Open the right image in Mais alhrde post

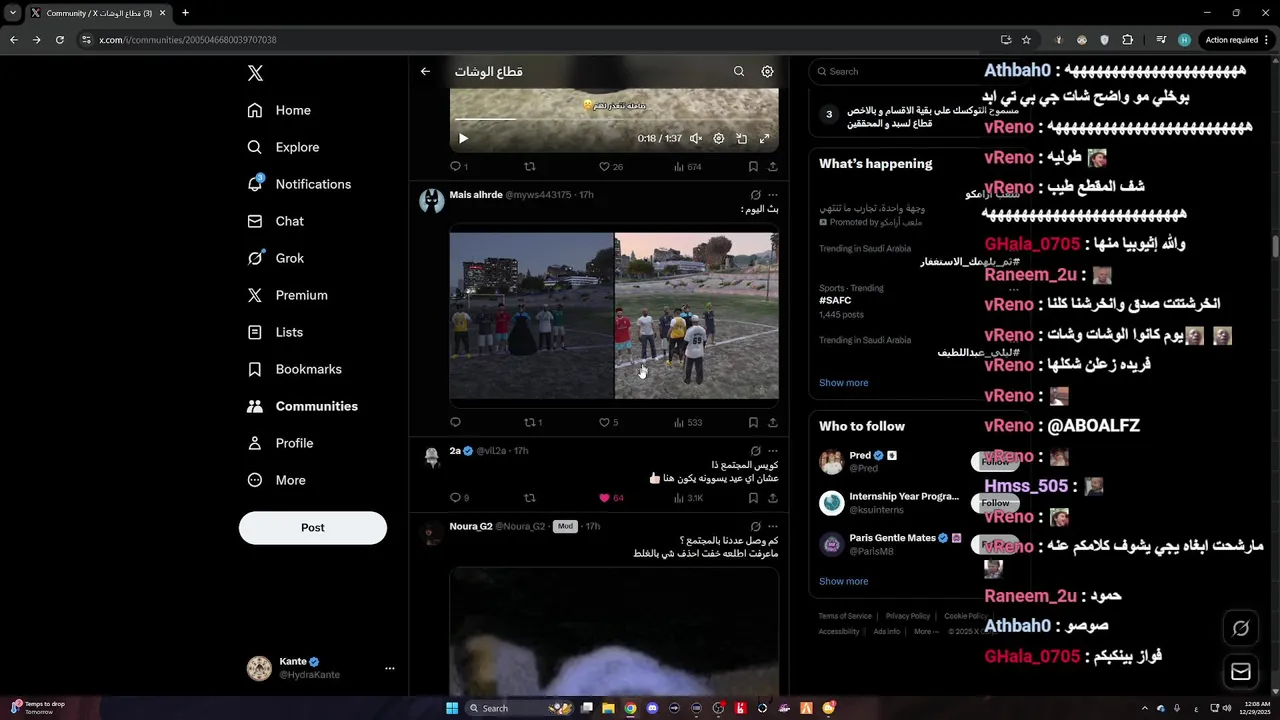(x=696, y=316)
